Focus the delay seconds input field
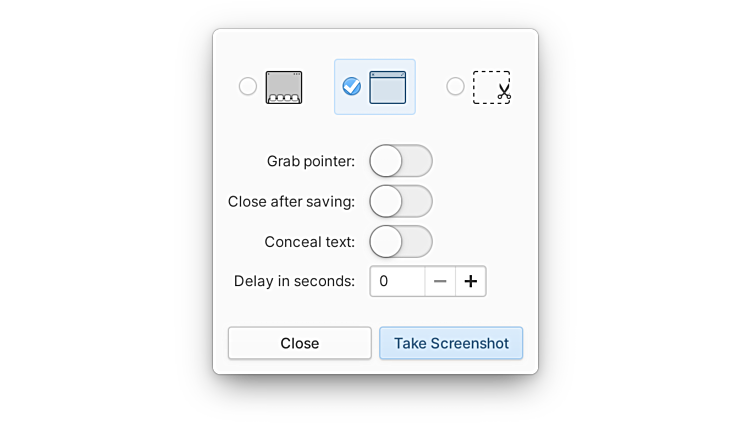The height and width of the screenshot is (423, 752). point(398,281)
